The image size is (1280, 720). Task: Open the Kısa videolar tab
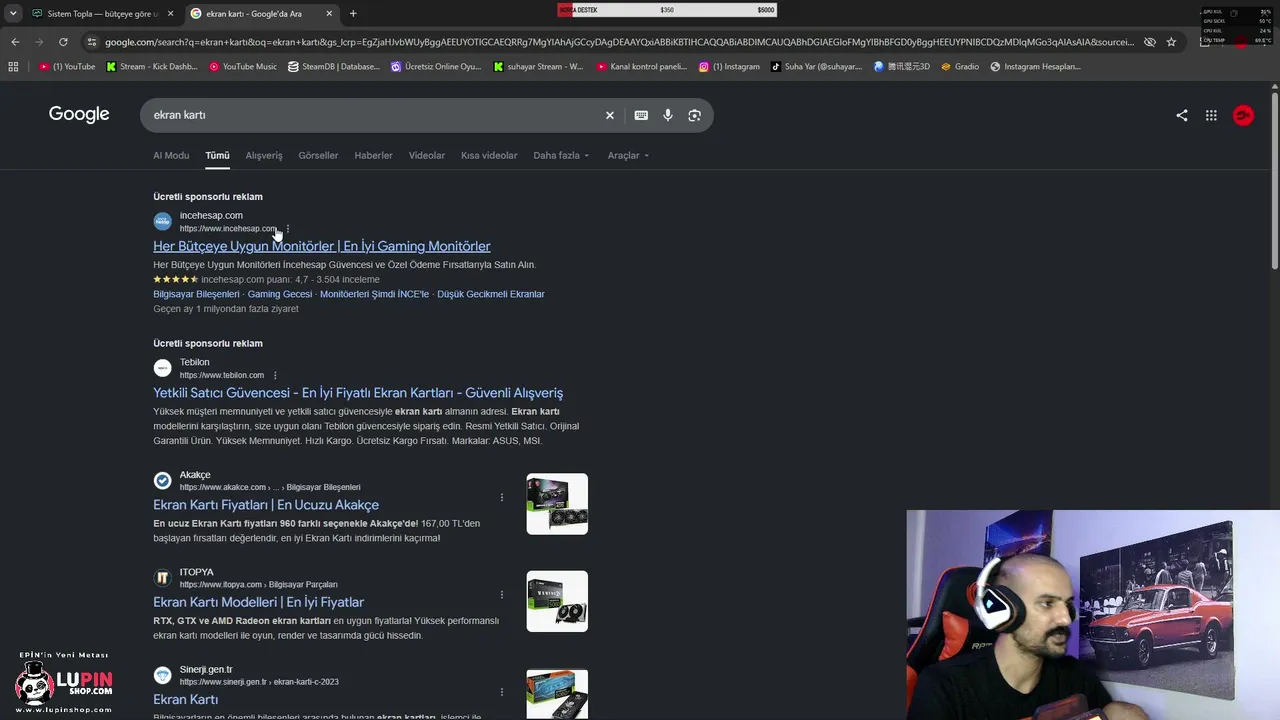coord(489,155)
